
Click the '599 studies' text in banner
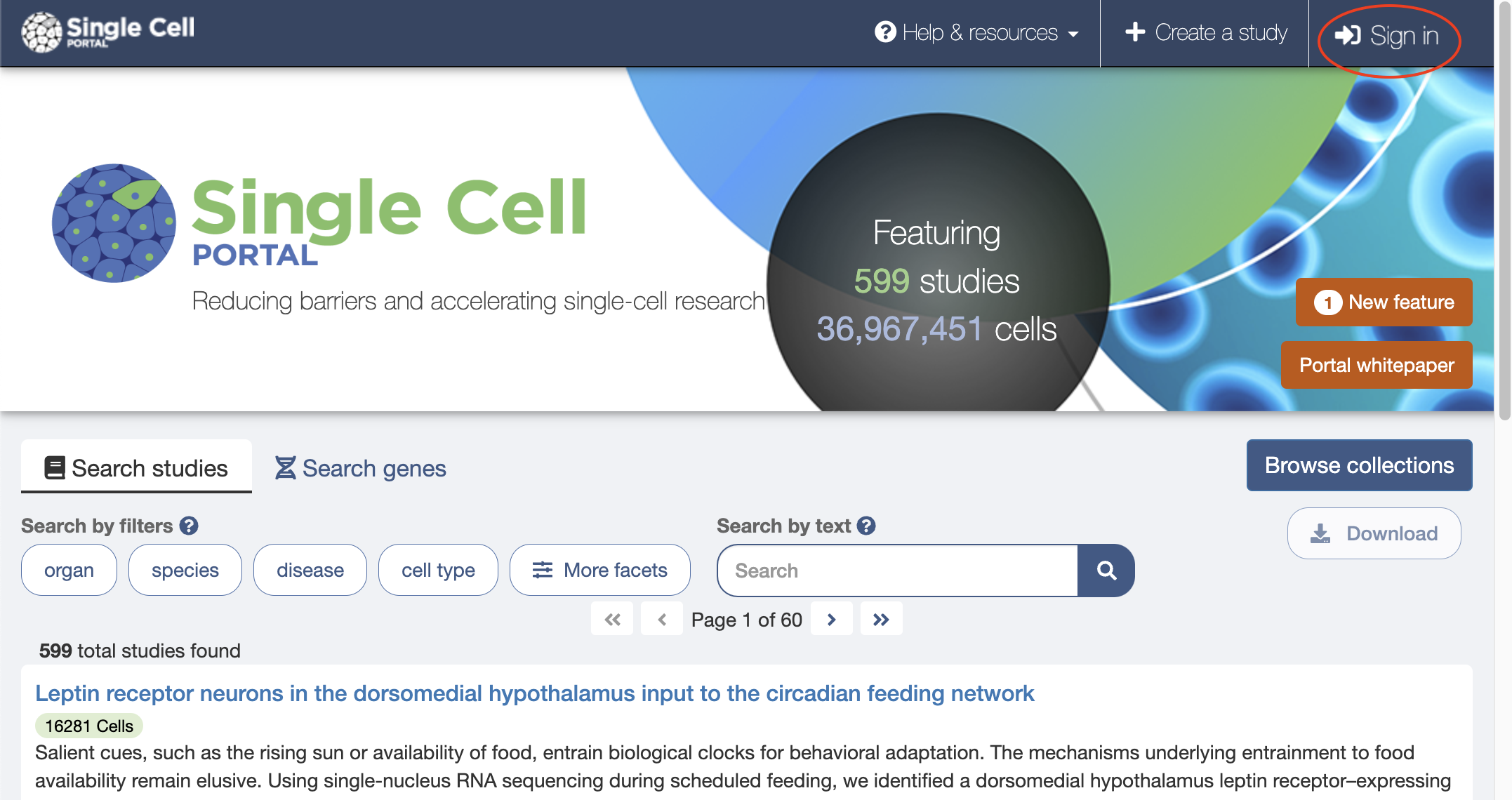[936, 281]
